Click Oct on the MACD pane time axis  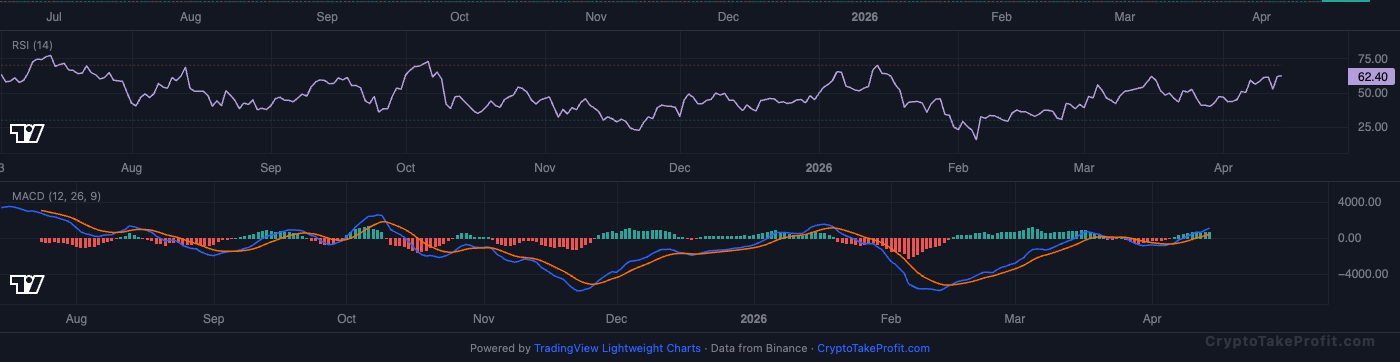click(347, 320)
